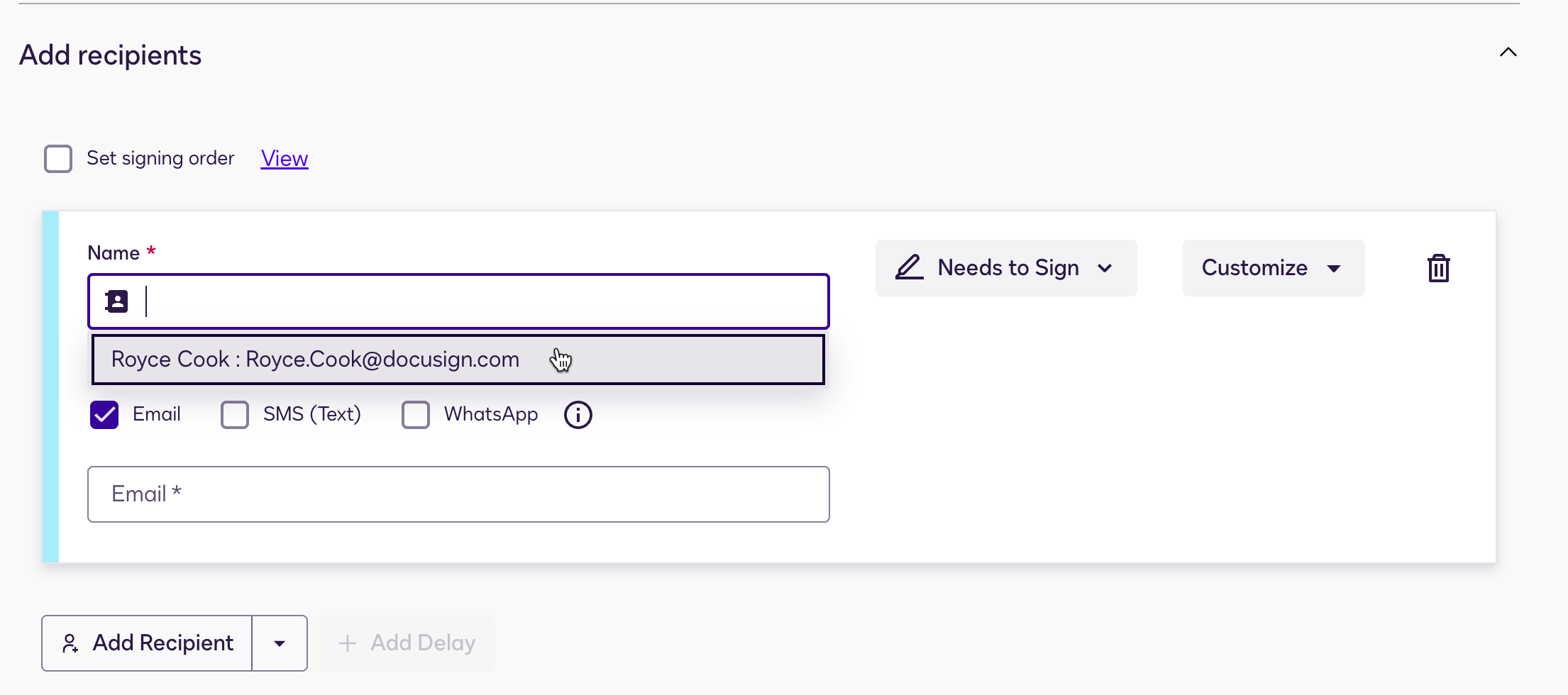Collapse the Add recipients section chevron
The image size is (1568, 695).
[1508, 52]
